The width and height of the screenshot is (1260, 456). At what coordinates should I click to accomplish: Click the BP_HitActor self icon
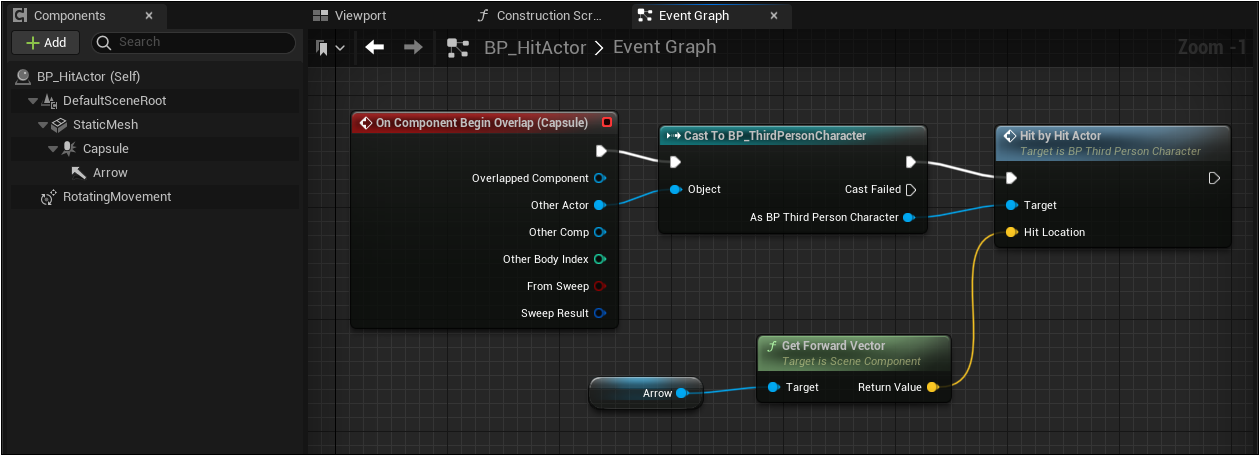point(23,77)
